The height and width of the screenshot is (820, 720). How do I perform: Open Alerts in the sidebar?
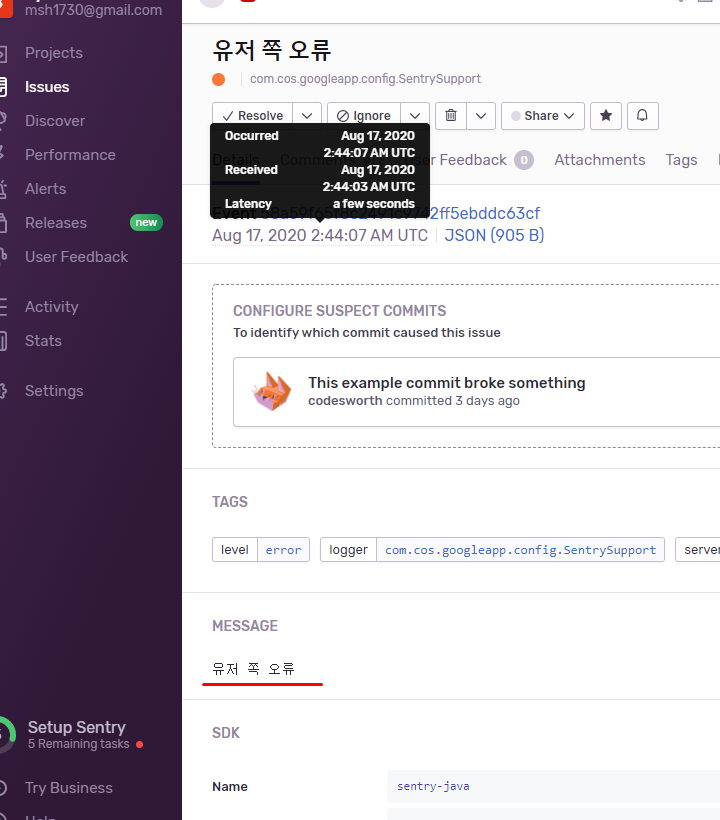point(45,189)
